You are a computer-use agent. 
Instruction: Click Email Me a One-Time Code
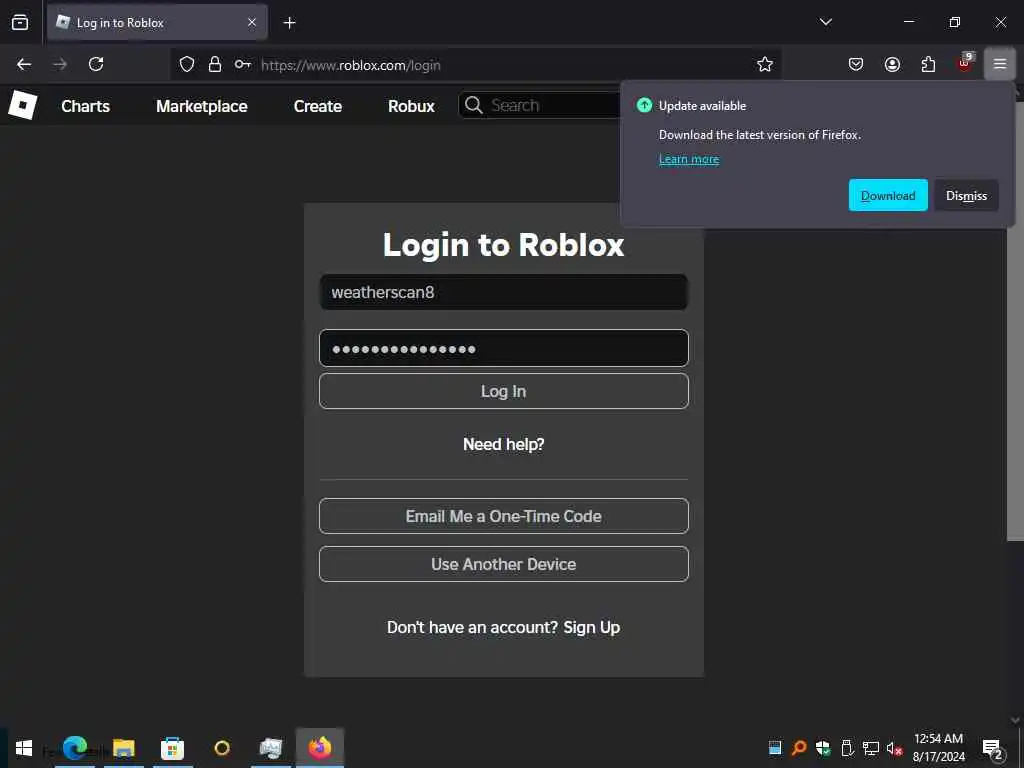click(504, 516)
